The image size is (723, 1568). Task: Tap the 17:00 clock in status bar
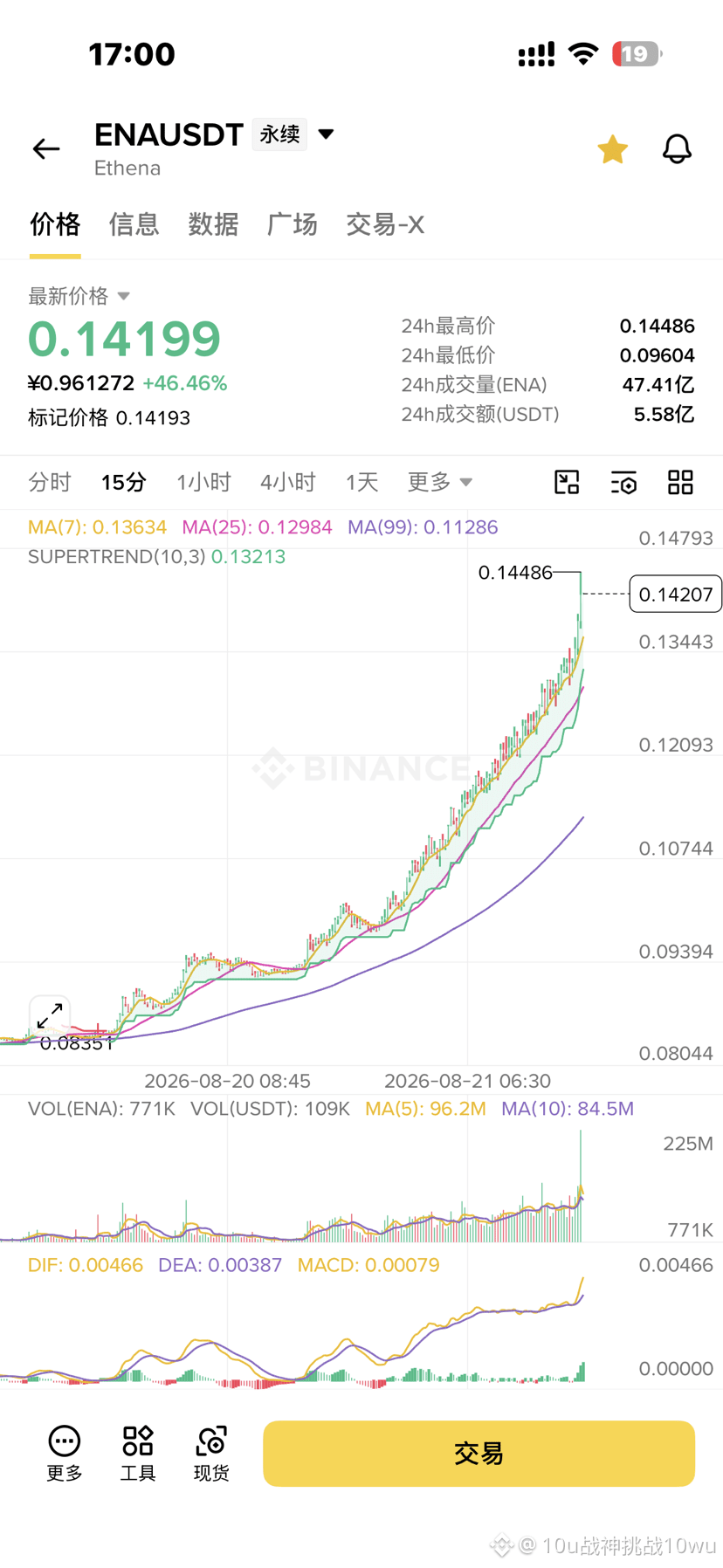tap(132, 54)
